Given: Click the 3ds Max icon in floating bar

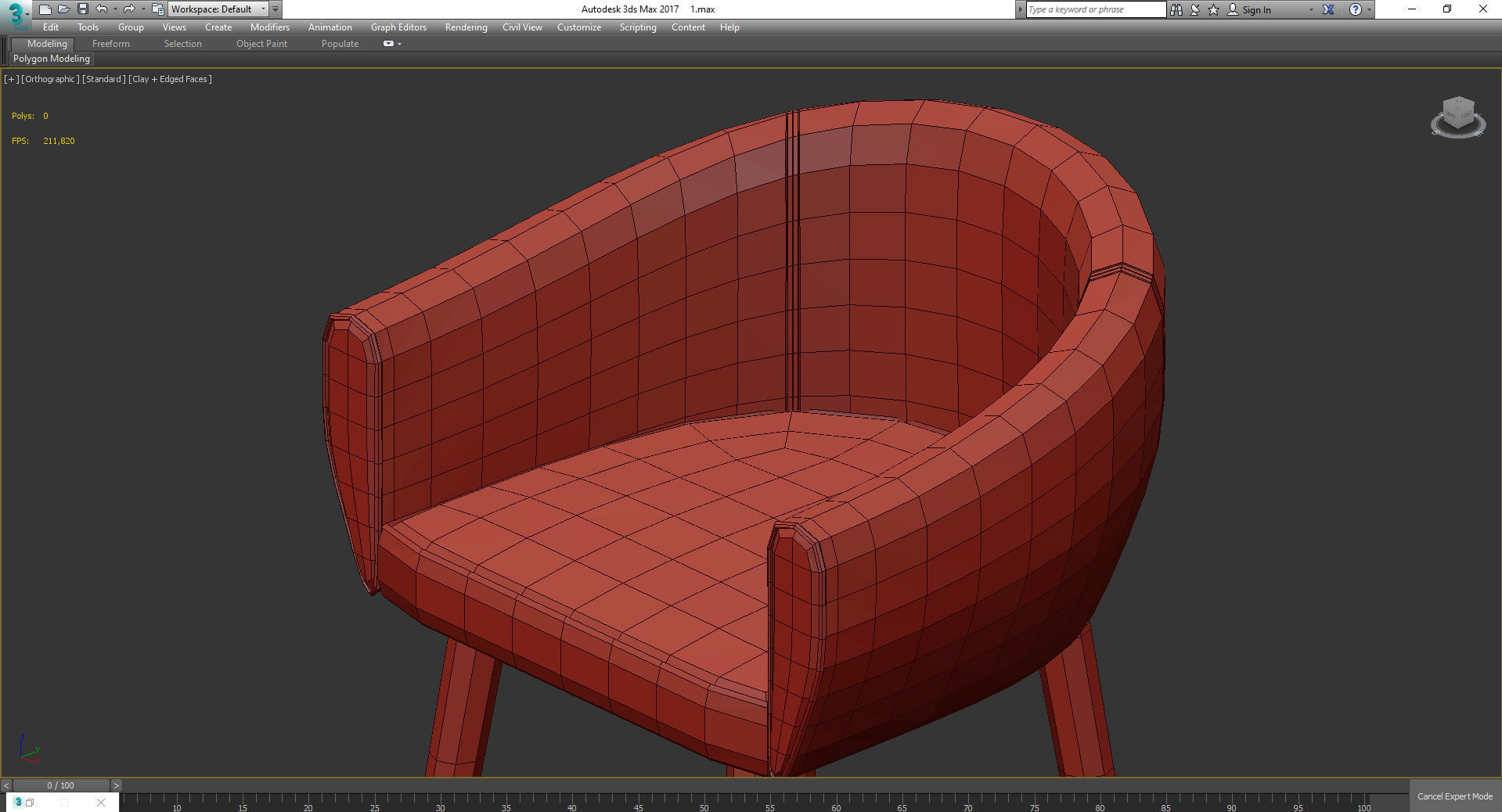Looking at the screenshot, I should click(18, 802).
